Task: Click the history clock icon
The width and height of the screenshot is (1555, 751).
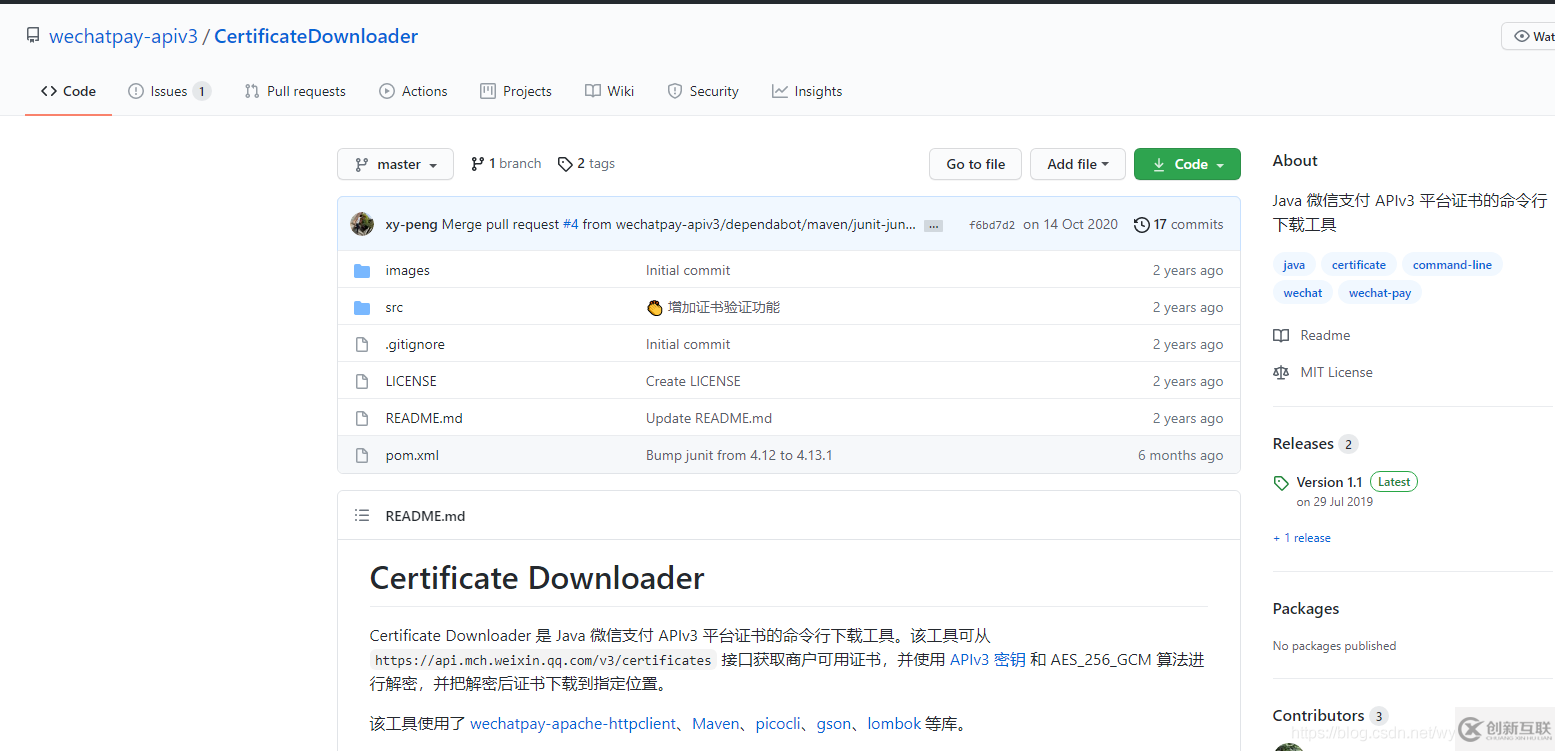Action: click(1141, 225)
